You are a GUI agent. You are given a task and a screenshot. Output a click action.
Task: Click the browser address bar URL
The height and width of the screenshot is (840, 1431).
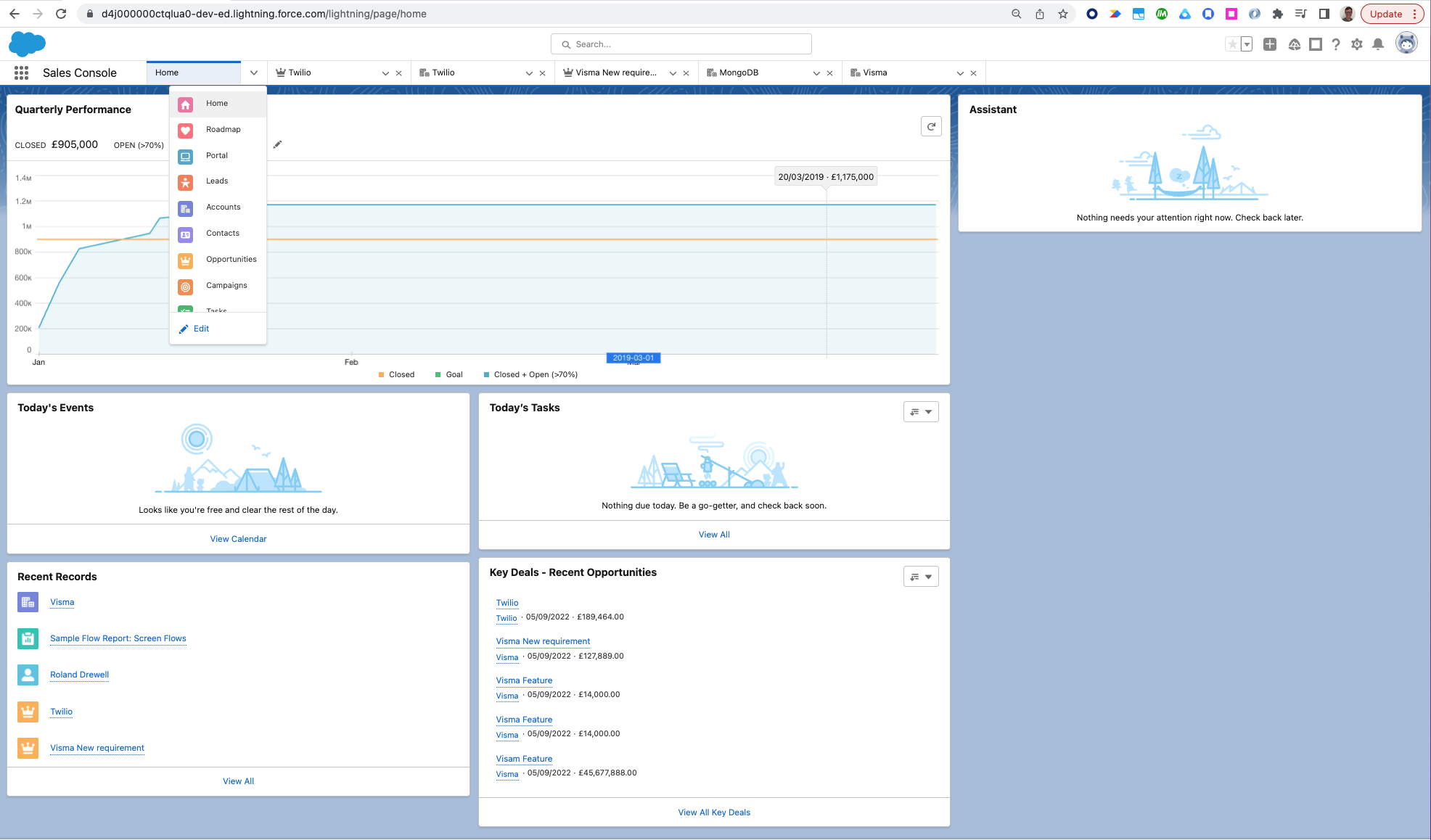click(264, 14)
